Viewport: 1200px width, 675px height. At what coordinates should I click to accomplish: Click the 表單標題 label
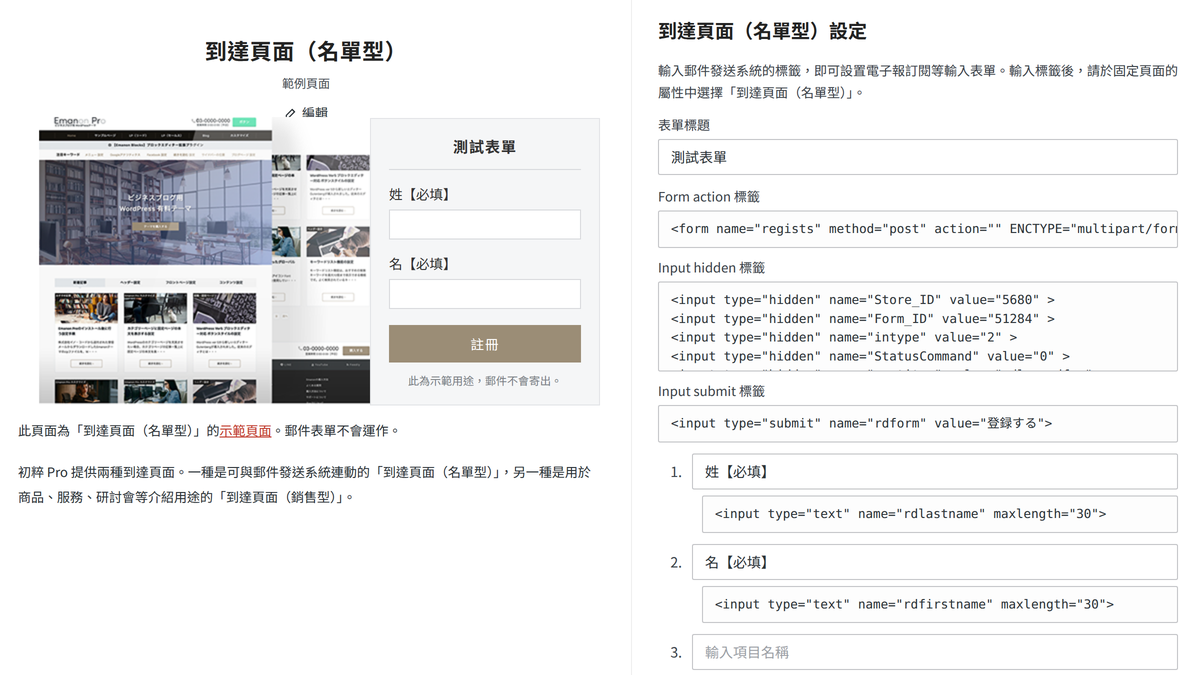click(684, 125)
